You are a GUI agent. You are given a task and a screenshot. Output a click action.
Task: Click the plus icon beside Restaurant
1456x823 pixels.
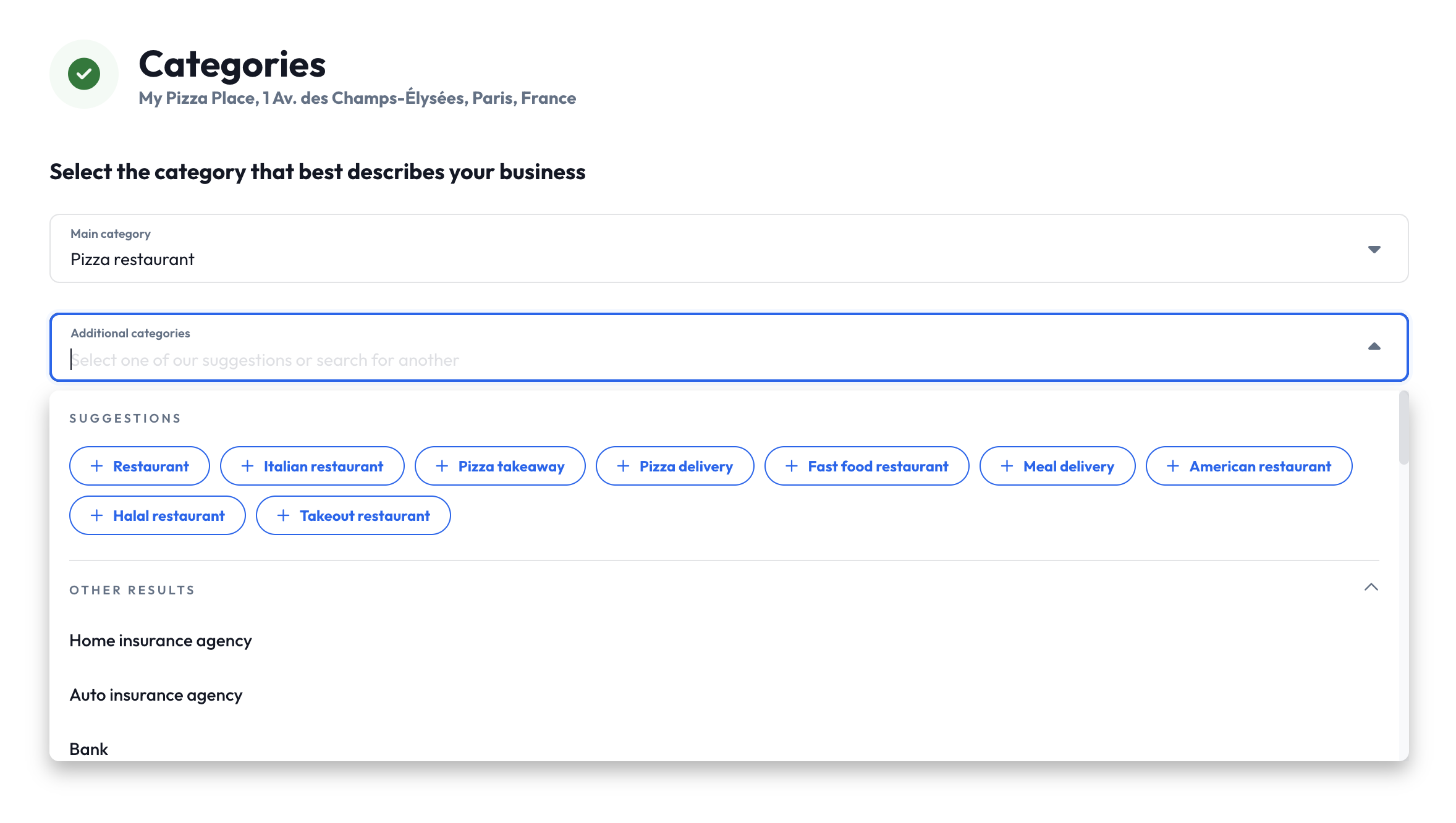pos(96,466)
